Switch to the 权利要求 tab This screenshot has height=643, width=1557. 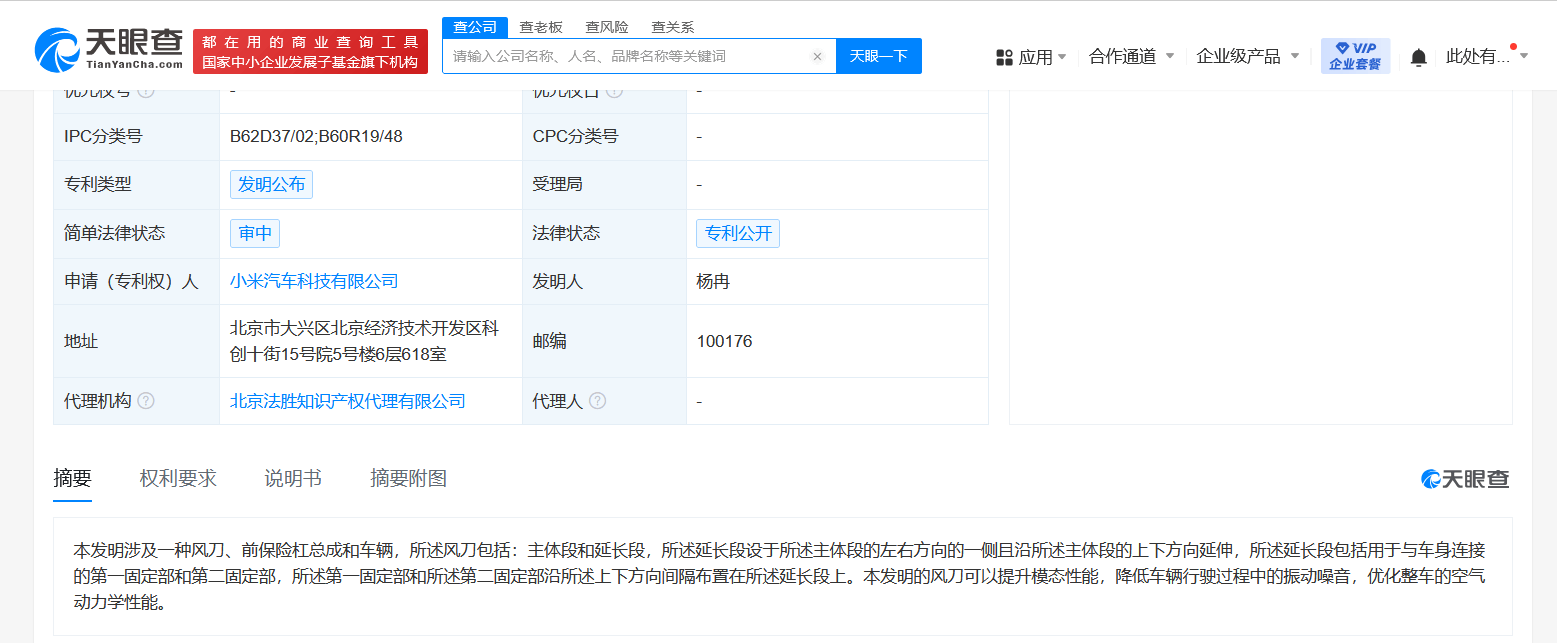pos(178,479)
